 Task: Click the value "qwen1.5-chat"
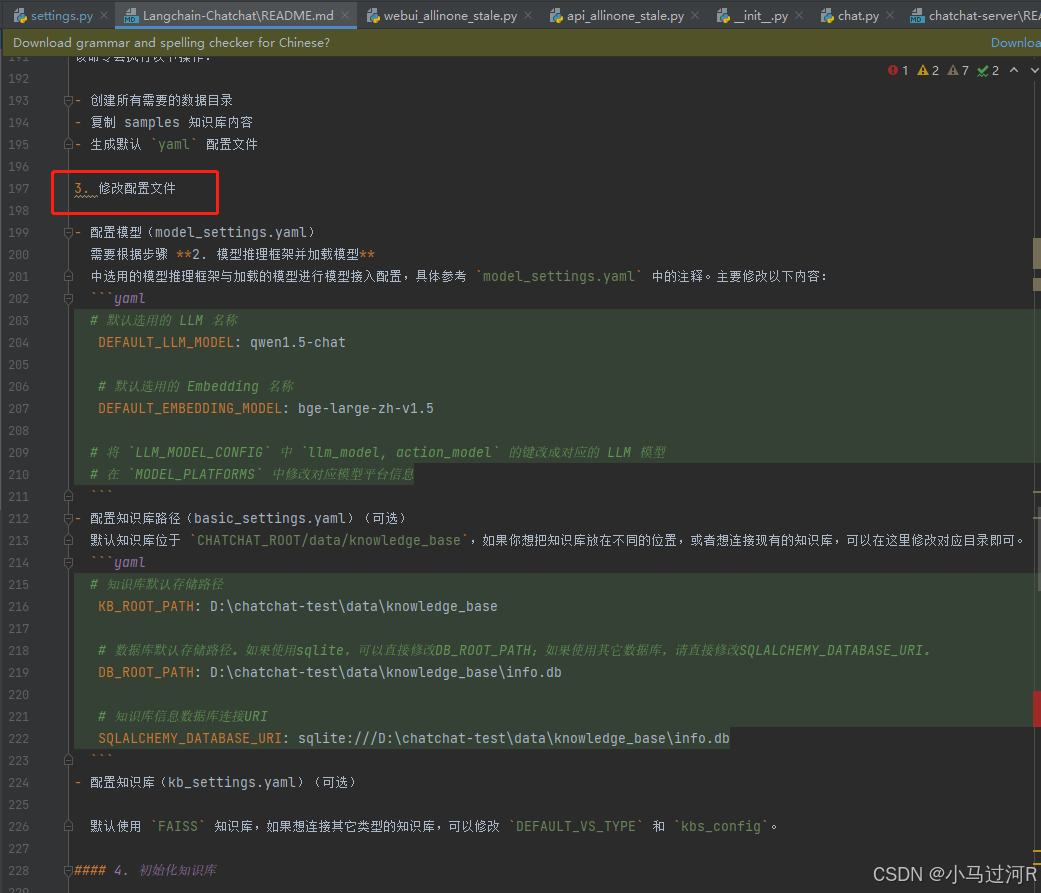pyautogui.click(x=297, y=343)
